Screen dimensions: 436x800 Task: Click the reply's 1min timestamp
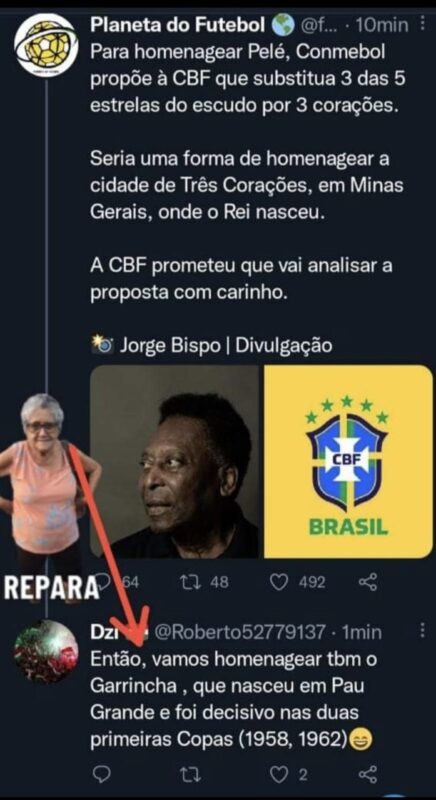[361, 633]
